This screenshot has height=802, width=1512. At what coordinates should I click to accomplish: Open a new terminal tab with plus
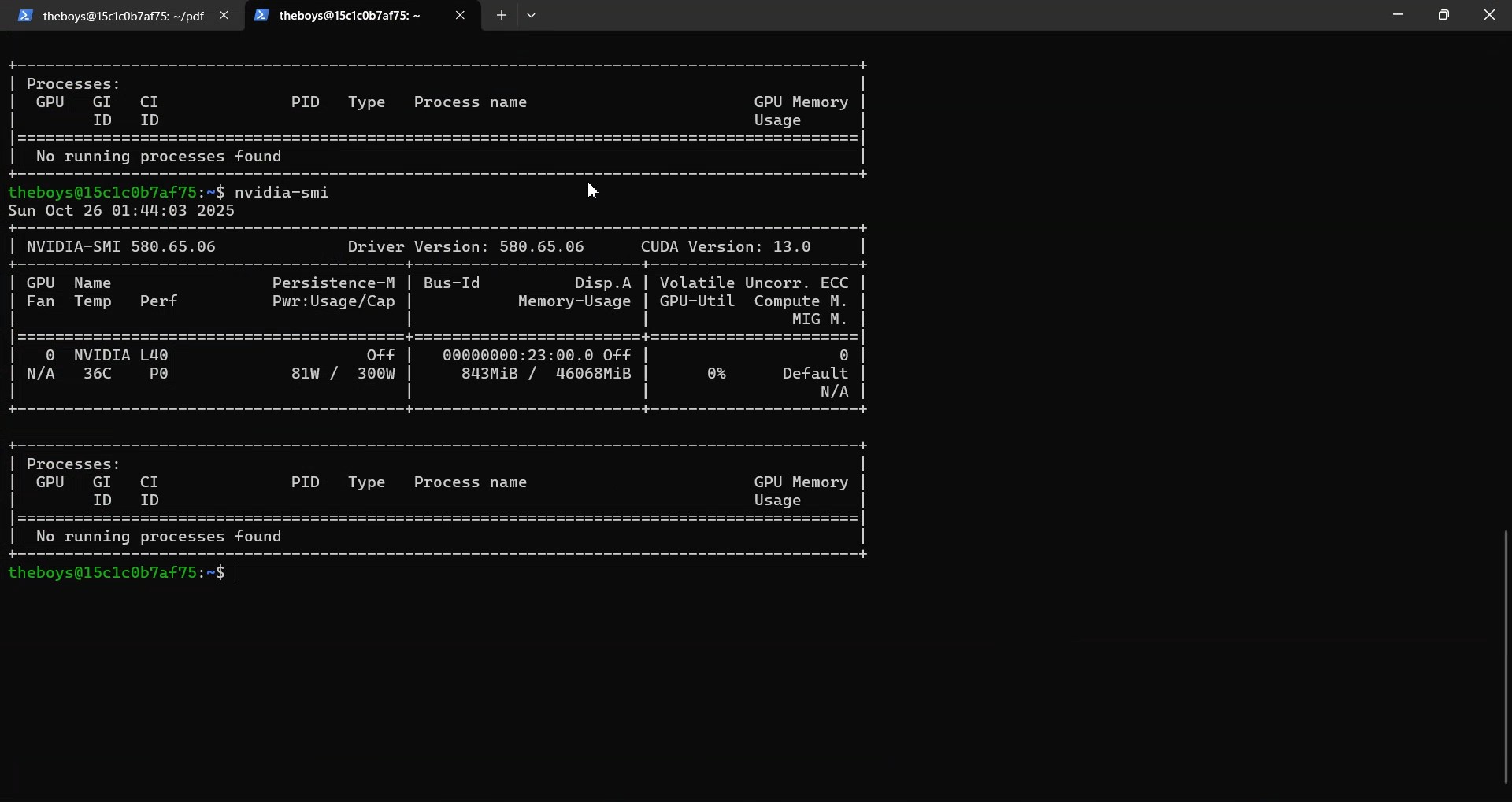click(502, 16)
